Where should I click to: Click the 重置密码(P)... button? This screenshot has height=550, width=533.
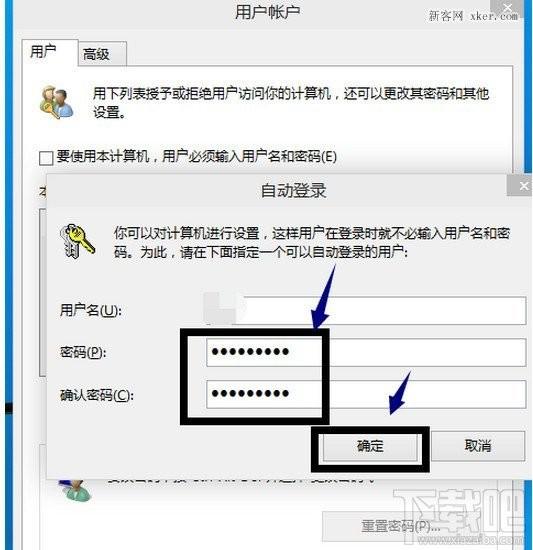pos(401,526)
